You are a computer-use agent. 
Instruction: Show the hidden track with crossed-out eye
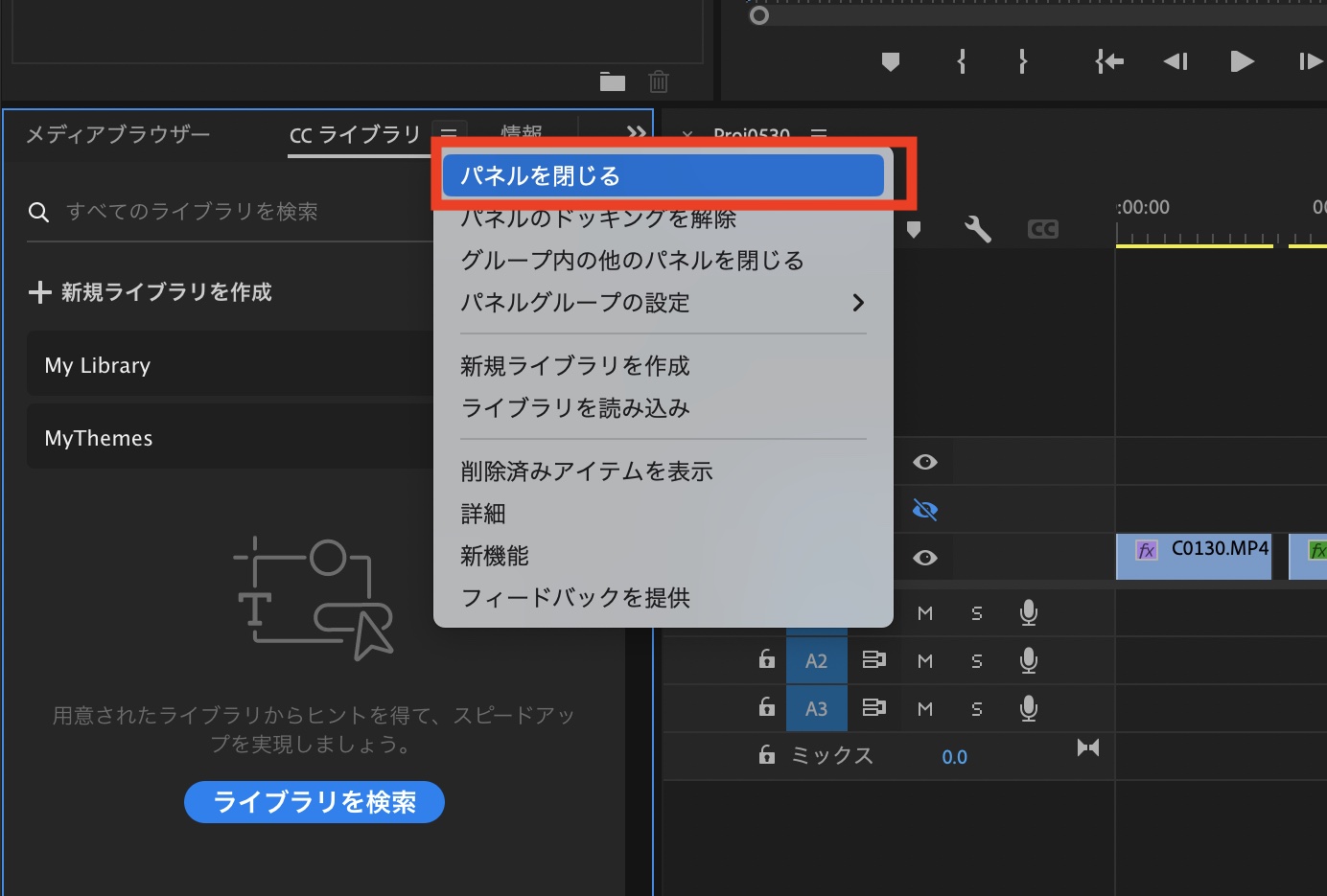pos(925,510)
